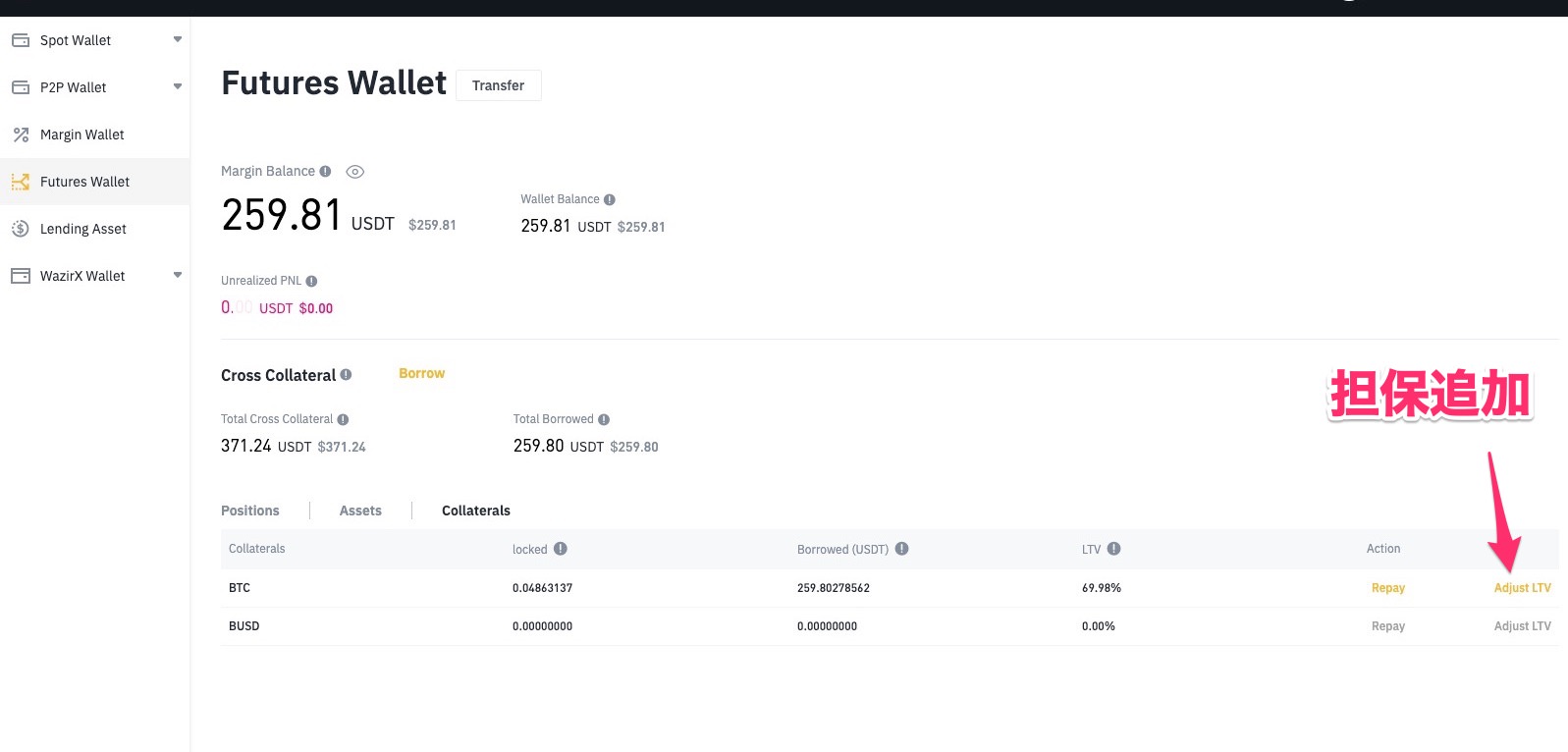Image resolution: width=1568 pixels, height=752 pixels.
Task: Click the Borrow link
Action: coord(421,373)
